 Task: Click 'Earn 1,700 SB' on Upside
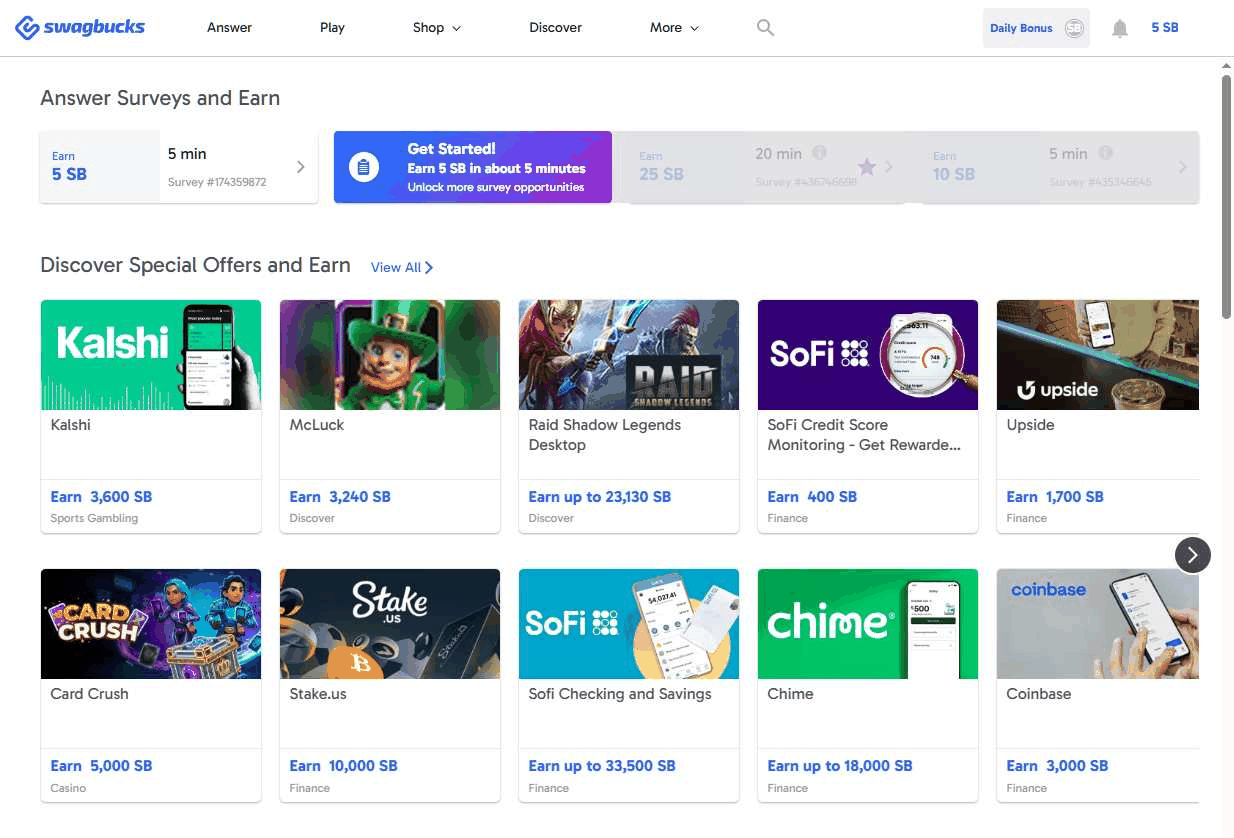(1055, 497)
